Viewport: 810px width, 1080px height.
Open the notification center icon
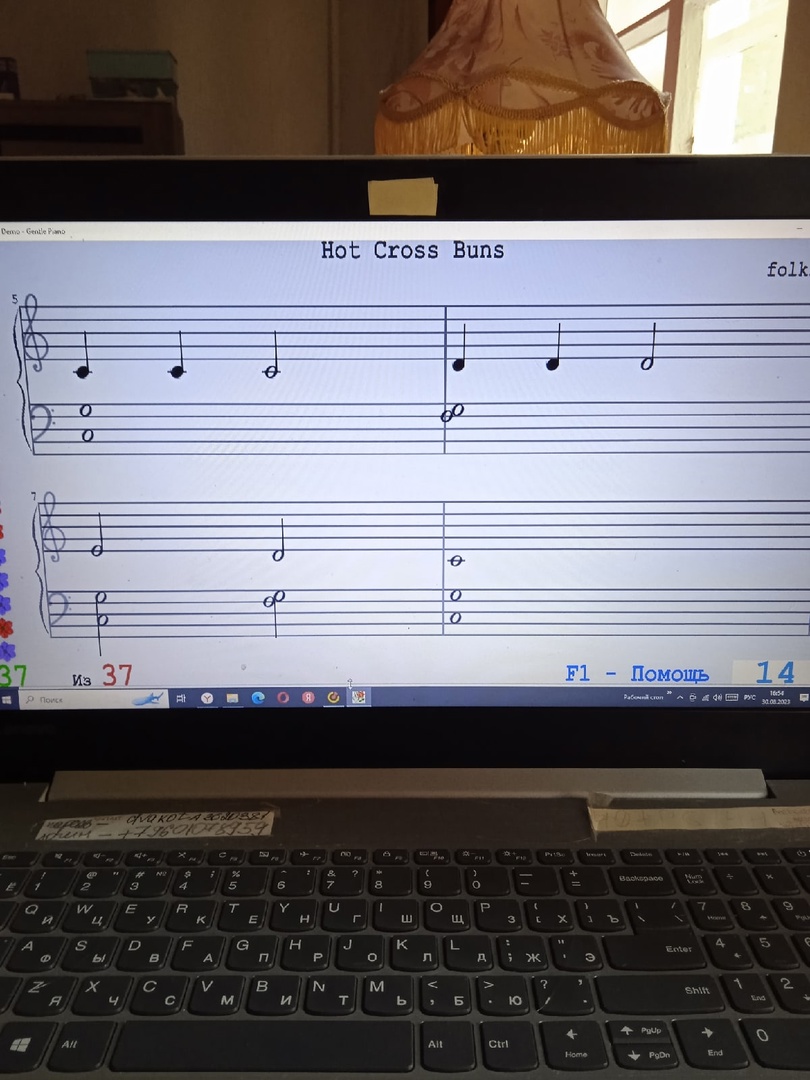coord(803,698)
